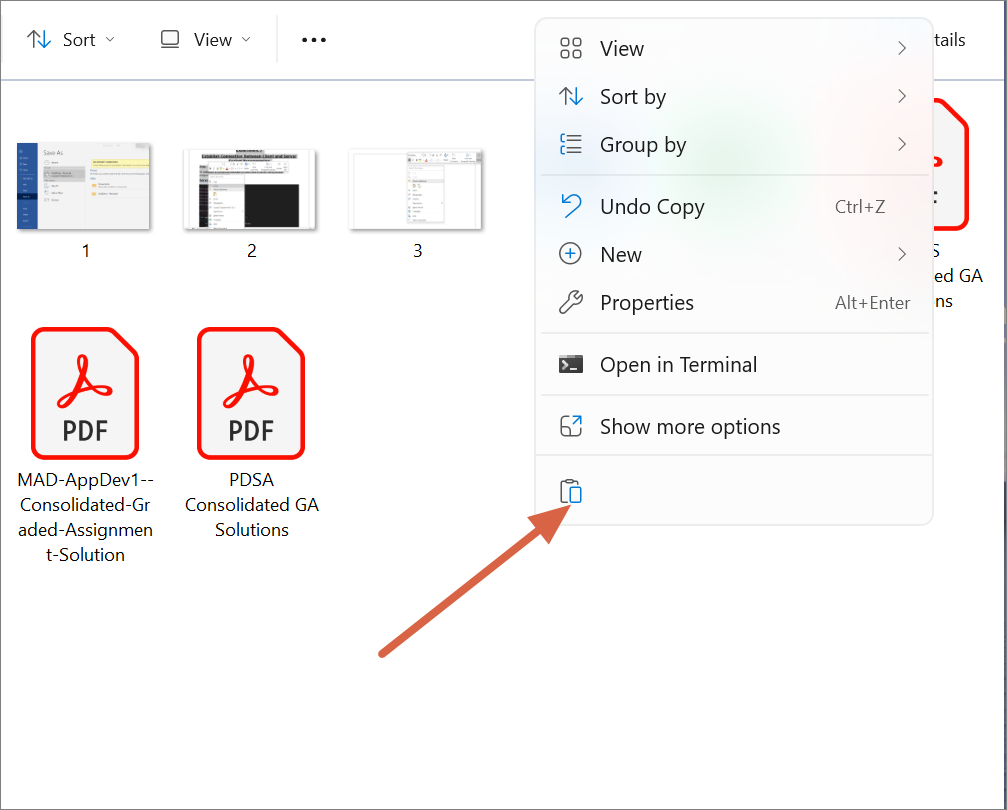Select the PDSA Consolidated GA Solutions PDF
This screenshot has height=810, width=1007.
coord(251,392)
